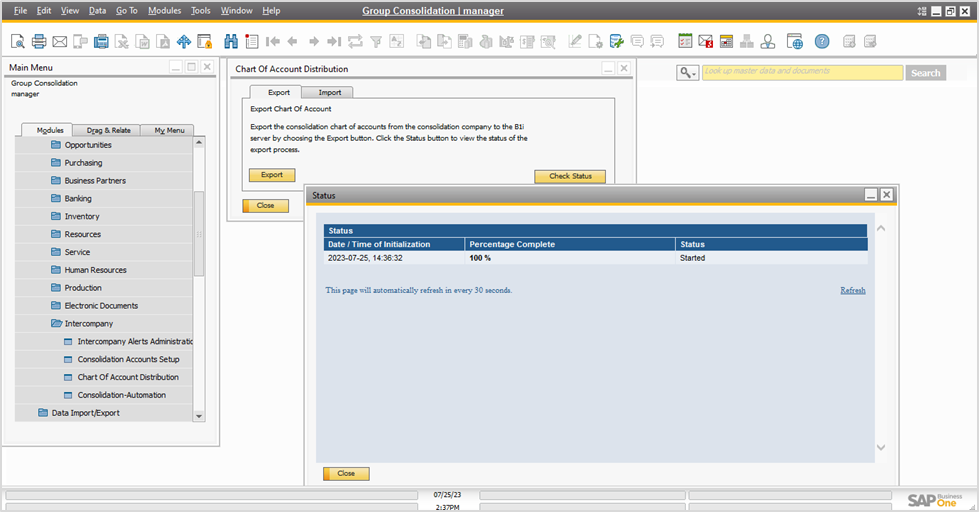Click the Print Preview toolbar icon
This screenshot has width=979, height=512.
tap(18, 42)
